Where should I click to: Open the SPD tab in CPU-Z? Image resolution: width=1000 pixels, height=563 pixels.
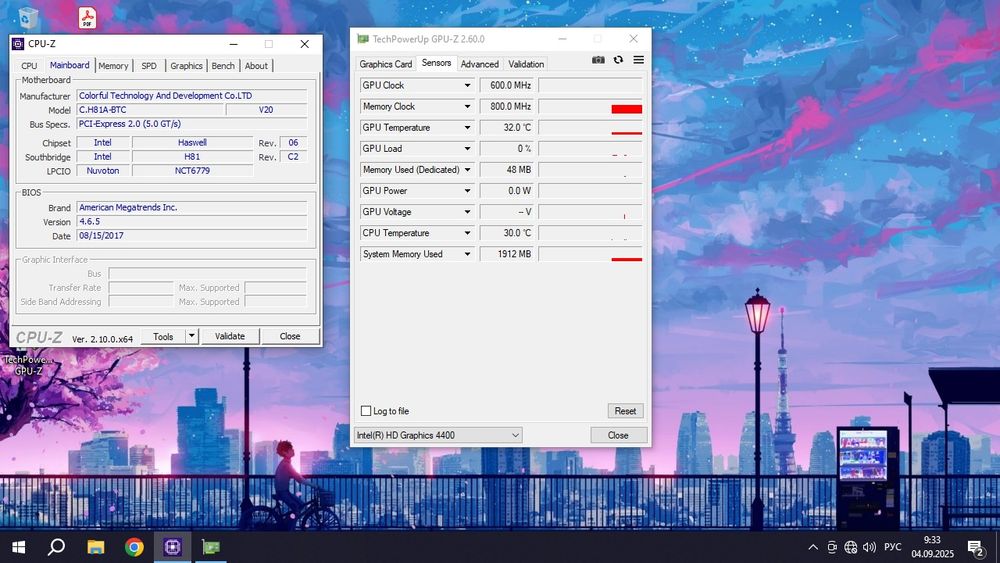(149, 66)
